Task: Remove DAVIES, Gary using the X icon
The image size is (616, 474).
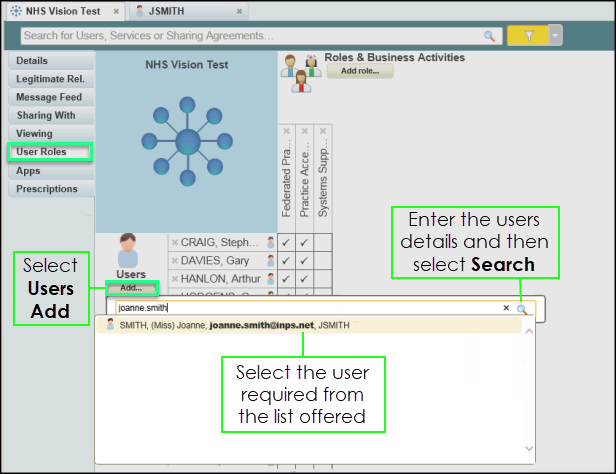Action: pos(174,260)
